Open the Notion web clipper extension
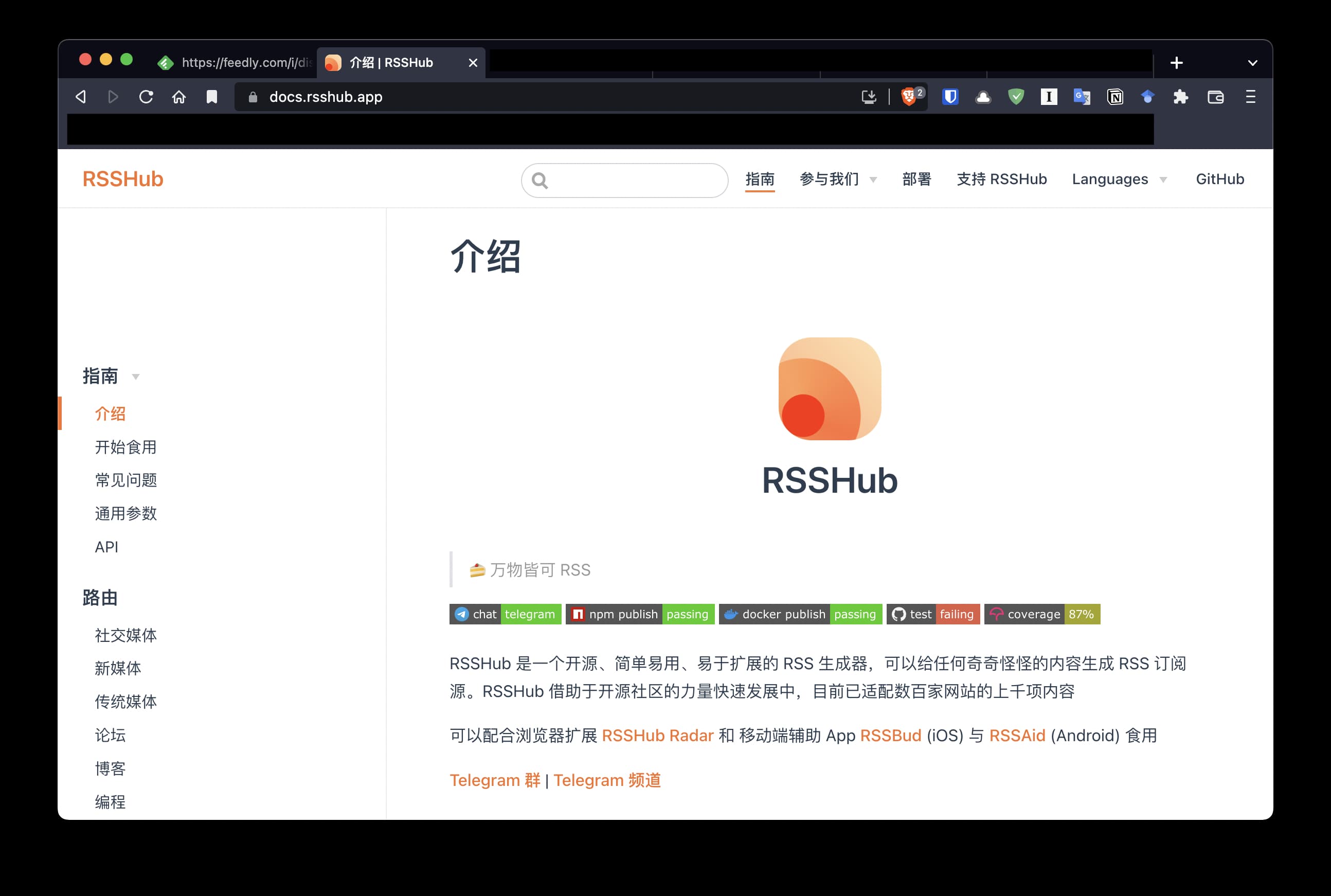 1115,97
